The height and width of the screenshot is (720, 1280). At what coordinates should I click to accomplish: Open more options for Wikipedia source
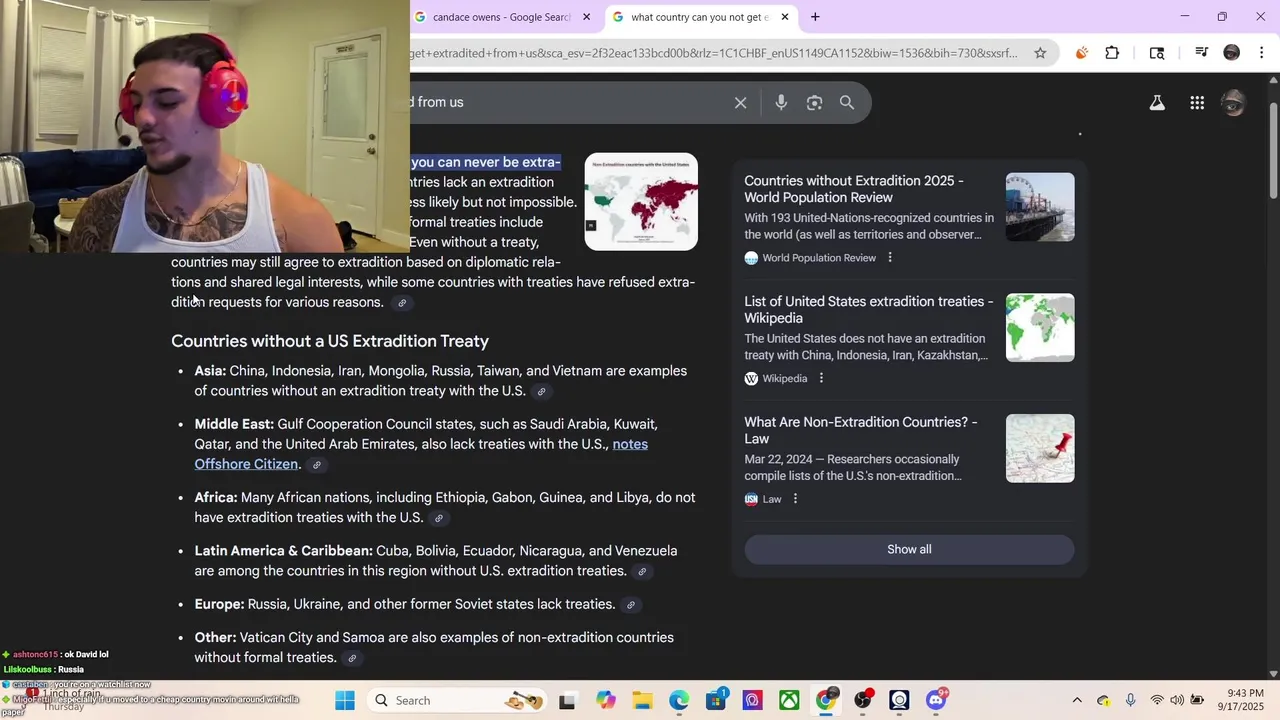tap(821, 378)
